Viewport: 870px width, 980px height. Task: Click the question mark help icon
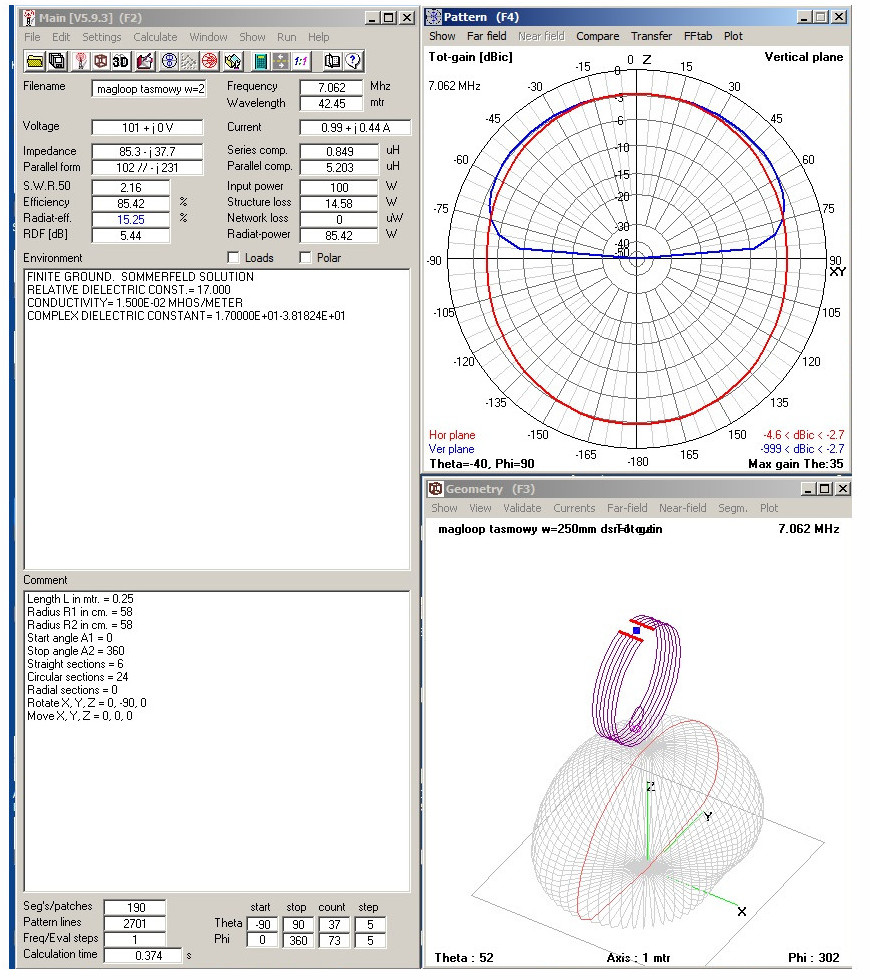point(354,62)
